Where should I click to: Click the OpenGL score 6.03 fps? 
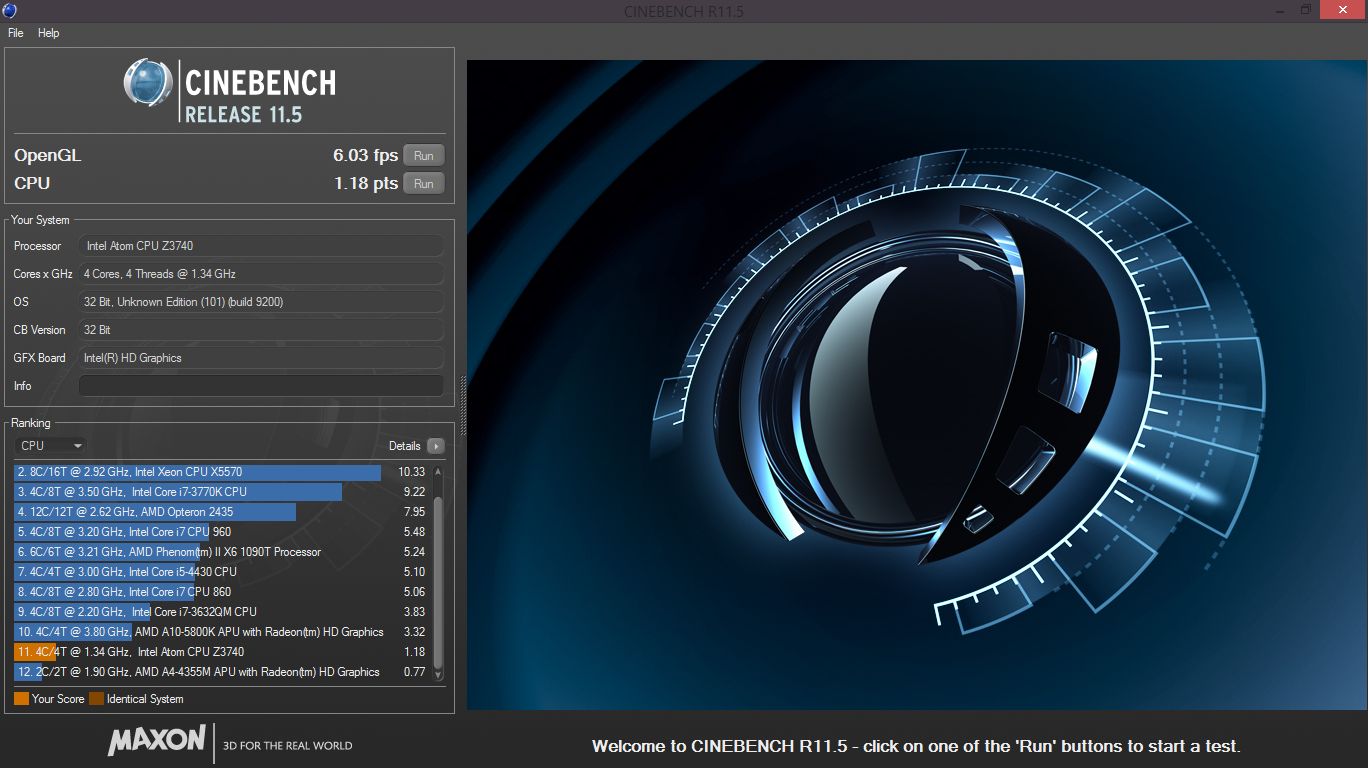coord(365,155)
